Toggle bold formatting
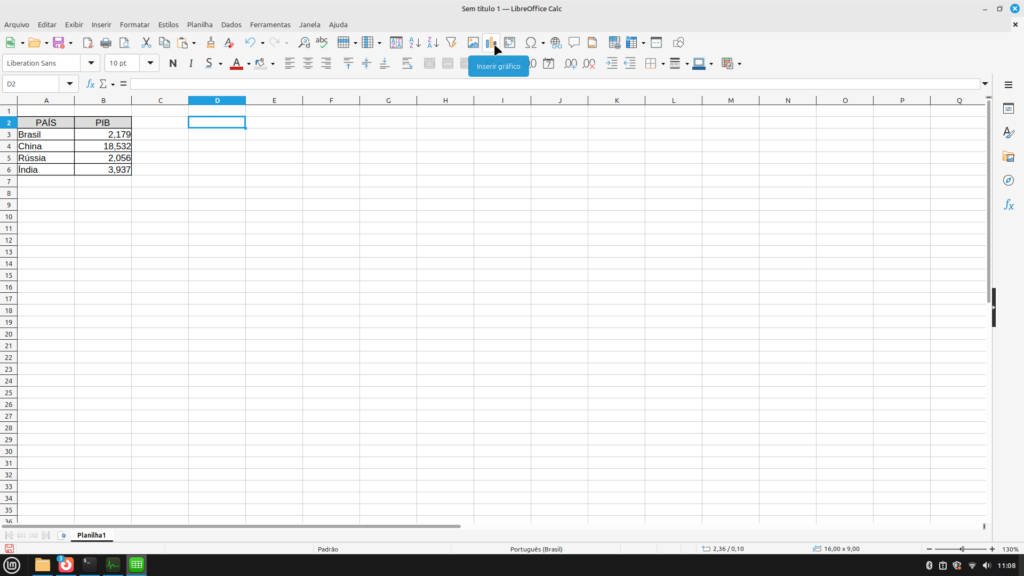Image resolution: width=1024 pixels, height=576 pixels. click(173, 63)
